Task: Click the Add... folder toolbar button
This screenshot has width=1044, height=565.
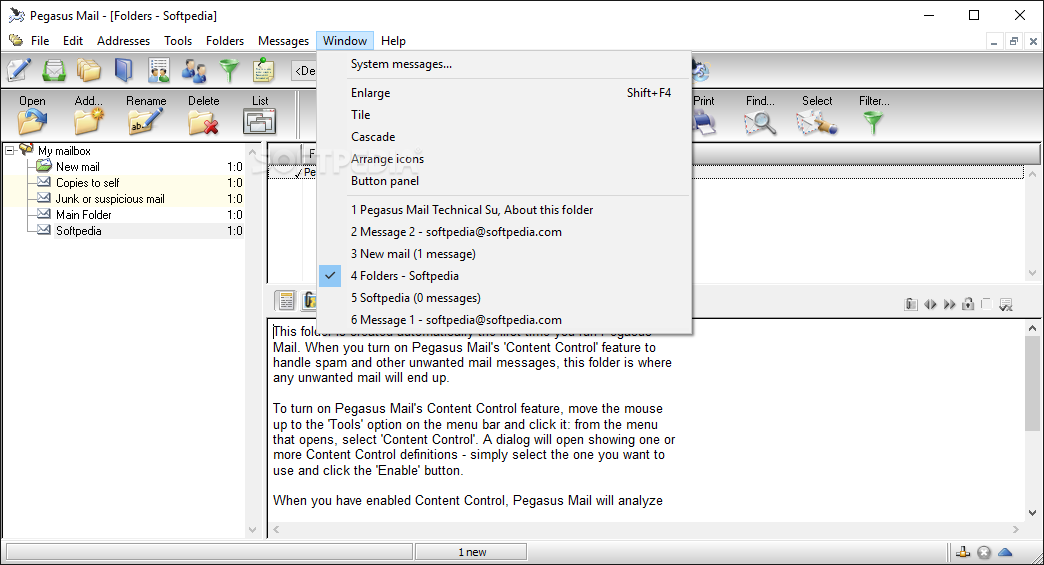Action: coord(89,114)
